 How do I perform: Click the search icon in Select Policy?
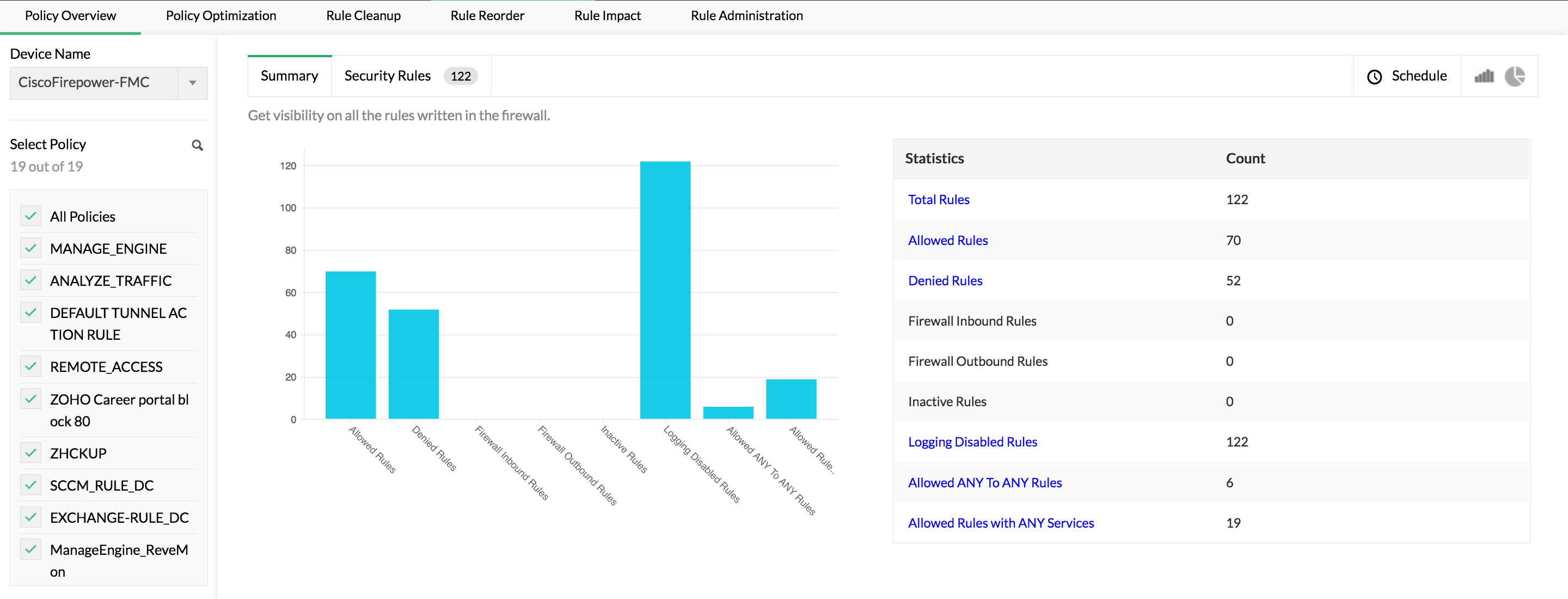[x=198, y=144]
